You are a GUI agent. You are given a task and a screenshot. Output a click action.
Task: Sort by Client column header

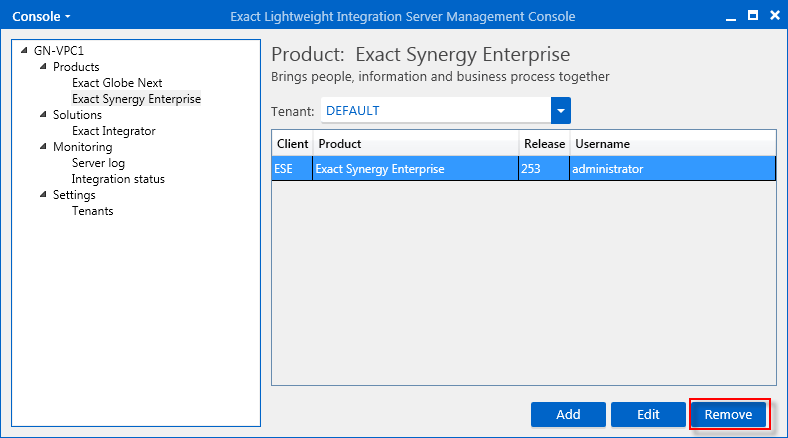tap(292, 144)
